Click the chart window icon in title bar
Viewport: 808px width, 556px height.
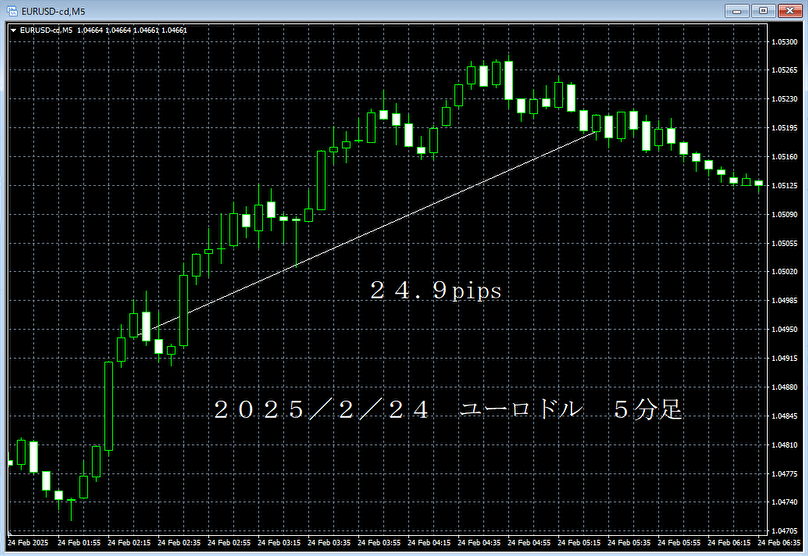[x=12, y=11]
